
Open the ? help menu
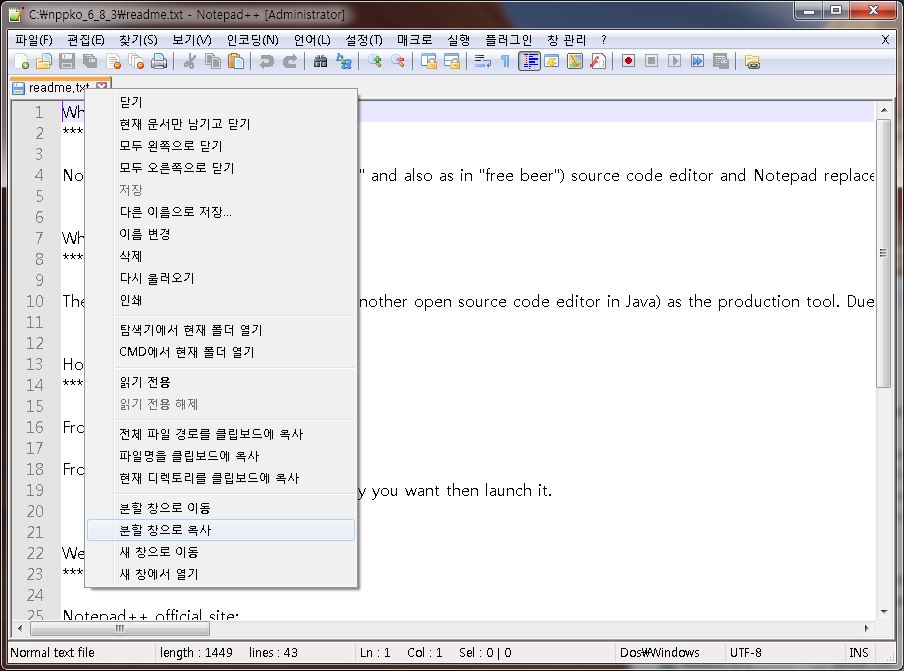(x=603, y=40)
